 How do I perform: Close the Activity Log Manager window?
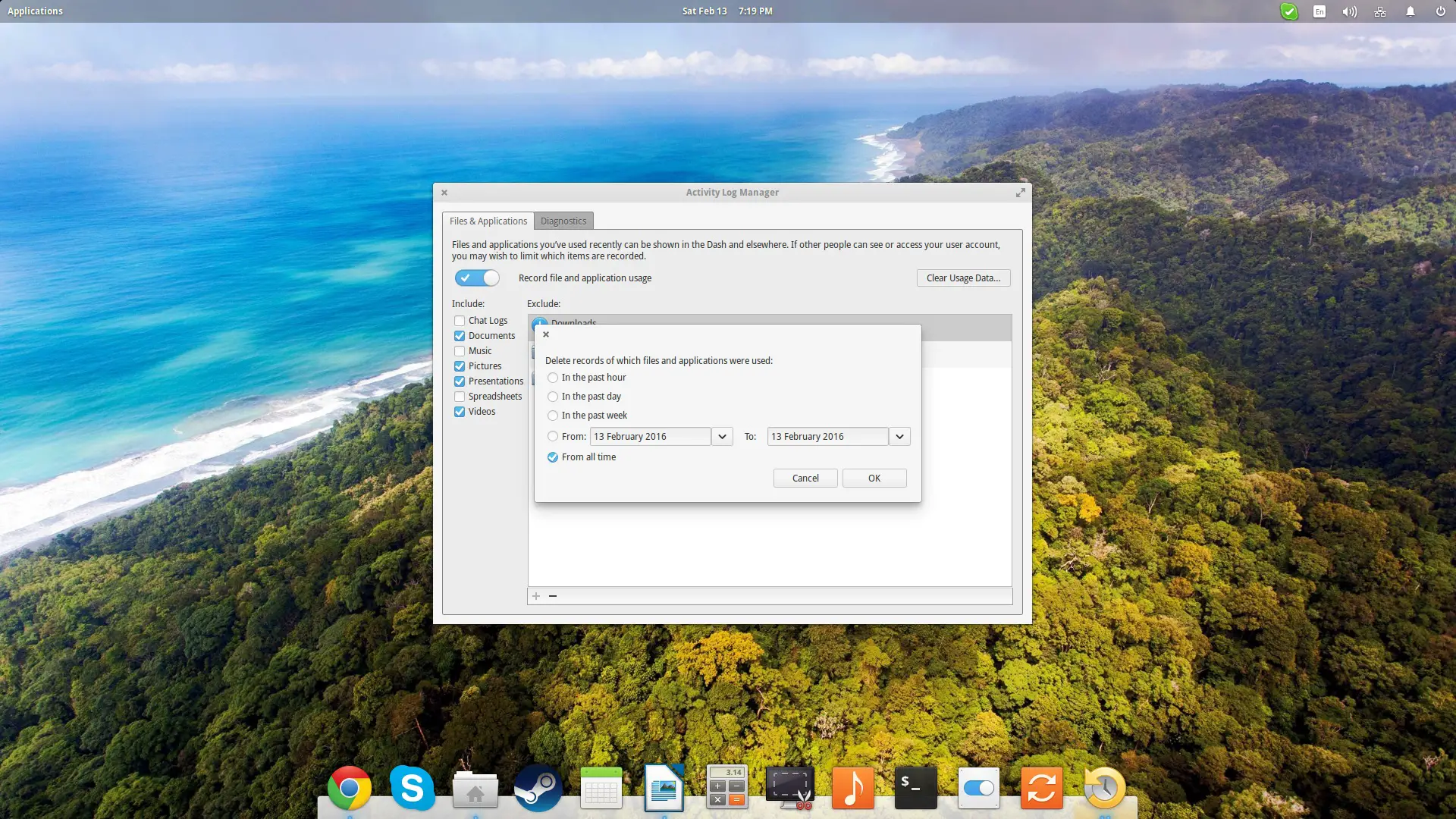(x=444, y=193)
